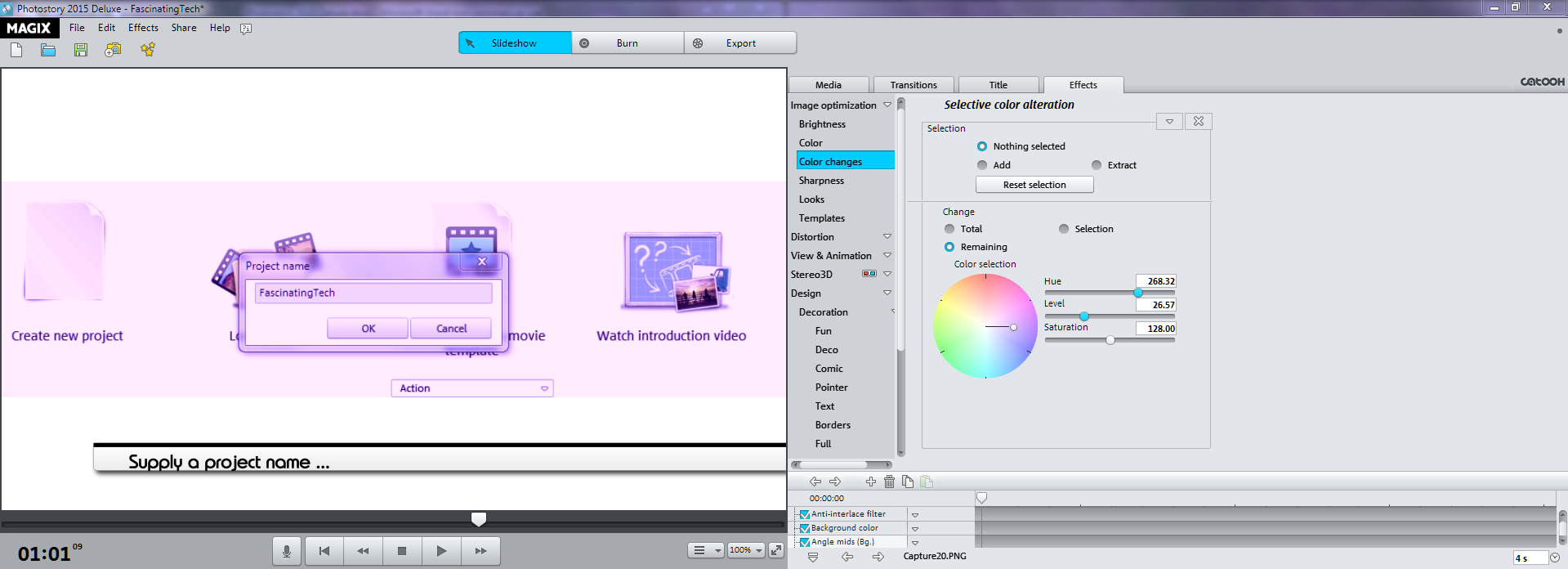This screenshot has height=569, width=1568.
Task: Switch to the Title tab
Action: 998,85
